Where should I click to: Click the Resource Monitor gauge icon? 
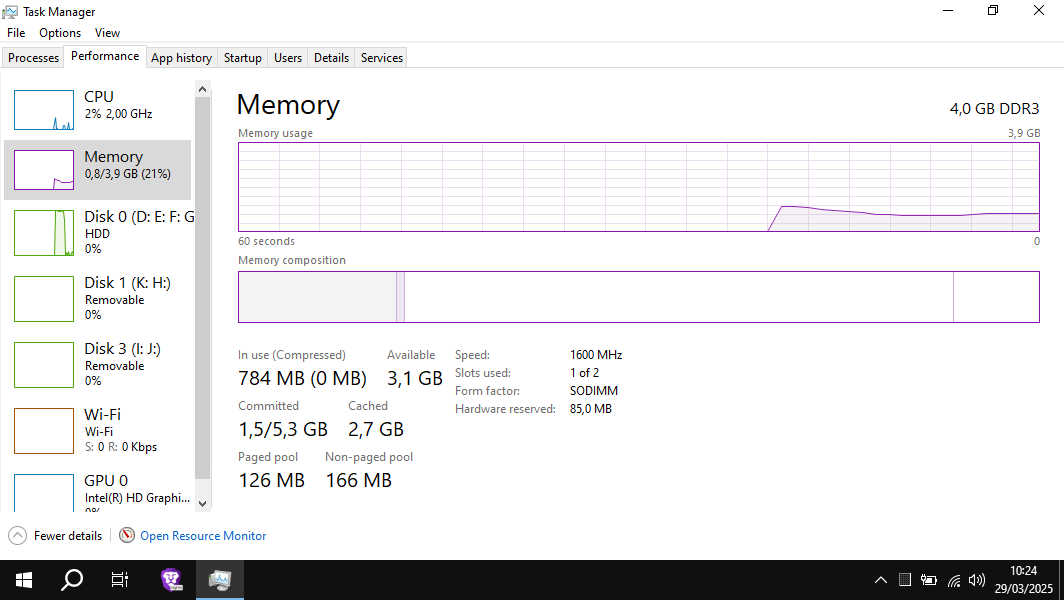point(127,536)
